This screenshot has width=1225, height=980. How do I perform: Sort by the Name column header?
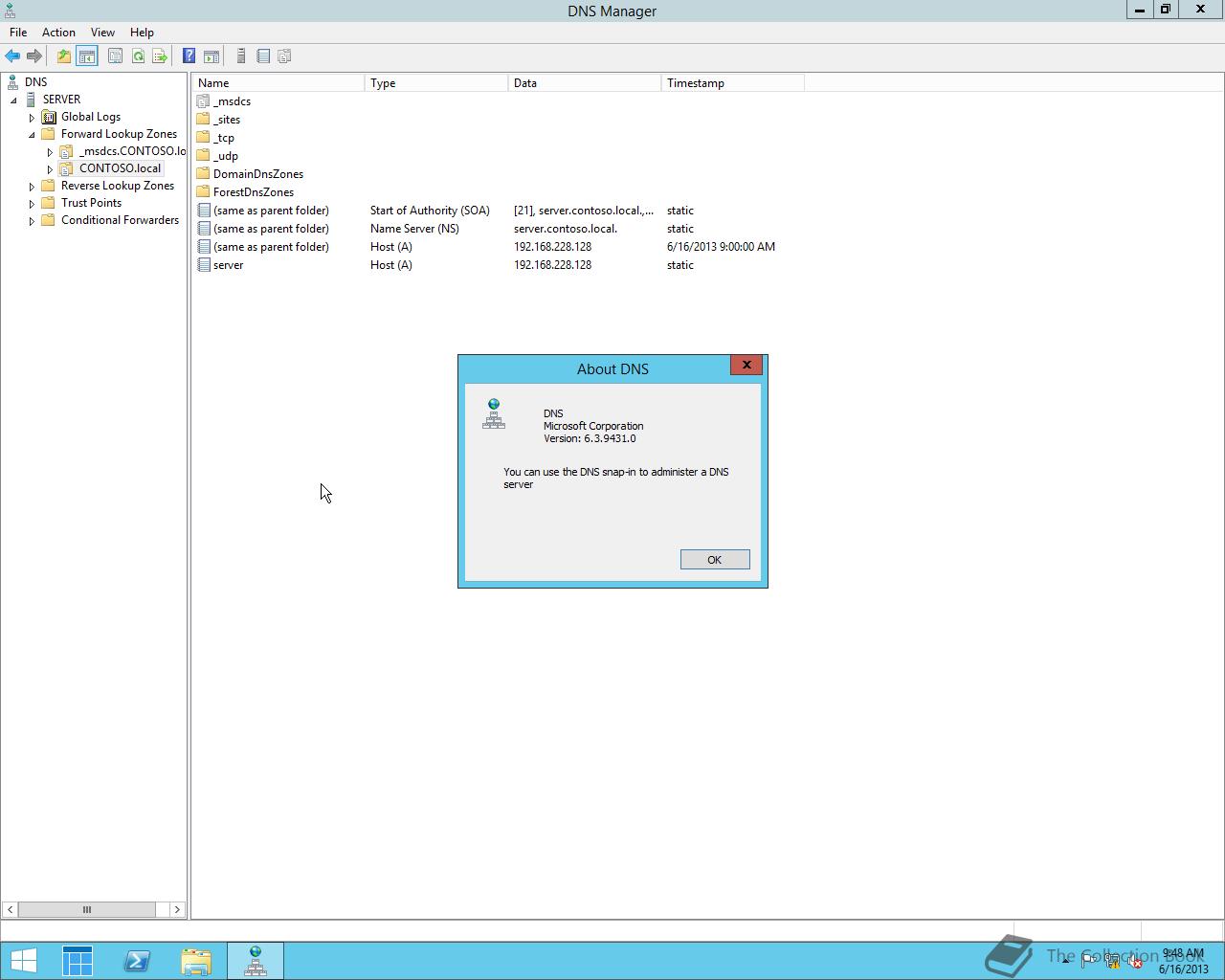(278, 83)
